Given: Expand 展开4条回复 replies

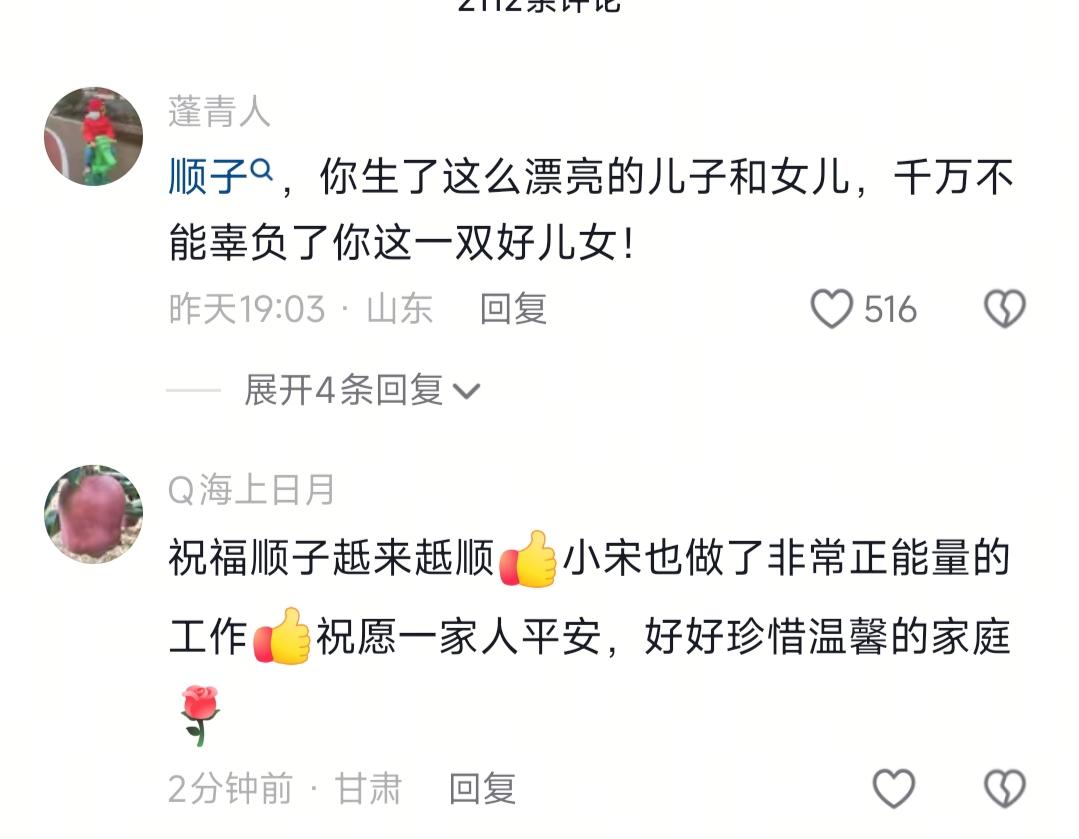Looking at the screenshot, I should 344,390.
